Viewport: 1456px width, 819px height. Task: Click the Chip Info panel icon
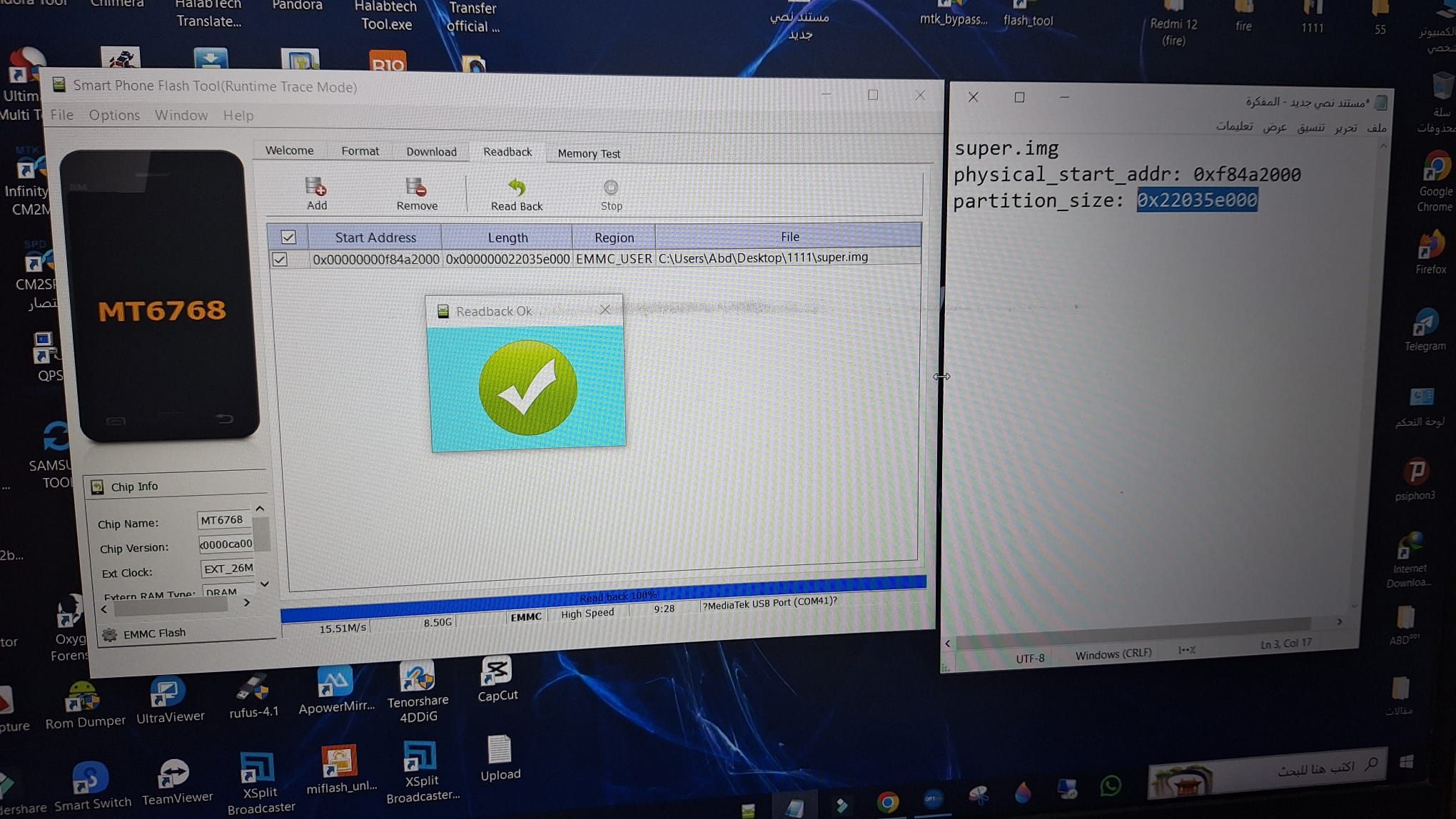point(98,487)
